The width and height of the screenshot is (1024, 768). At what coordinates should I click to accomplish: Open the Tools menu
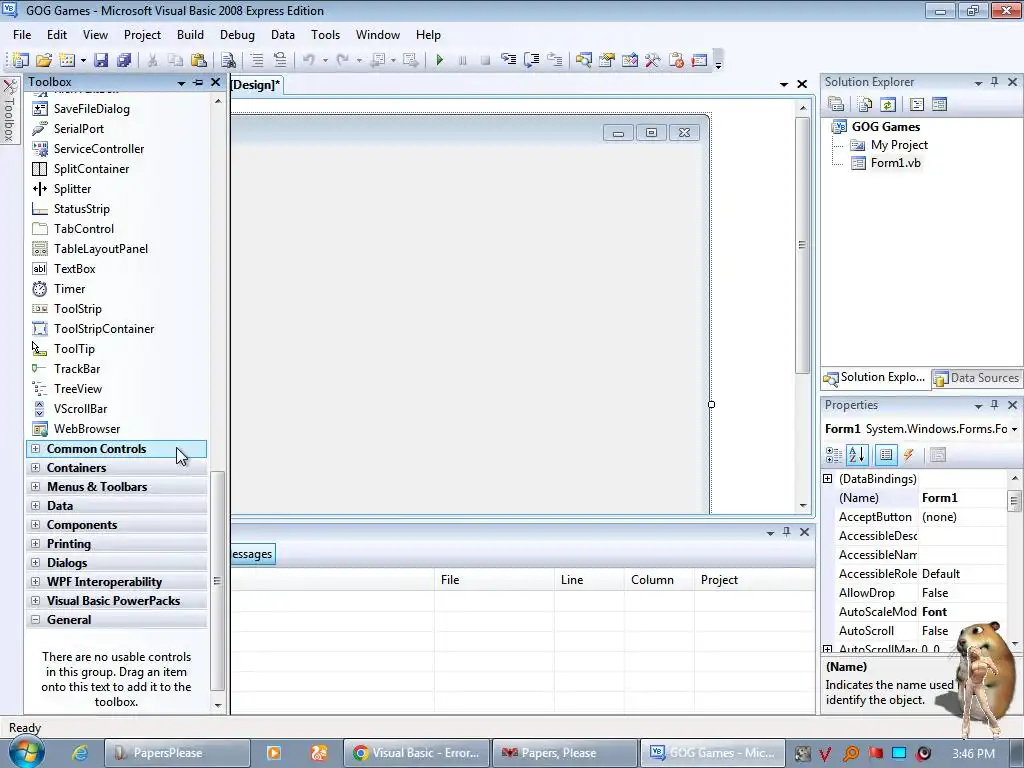tap(325, 35)
